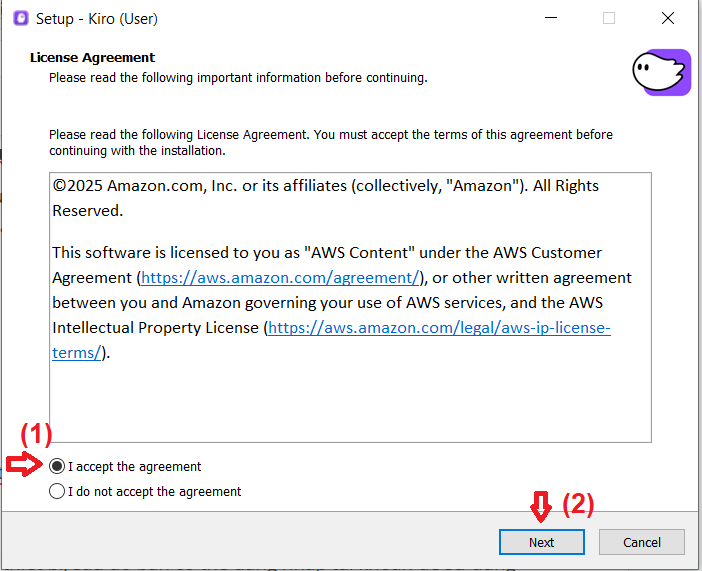Viewport: 702px width, 571px height.
Task: Select "I do not accept the agreement" radio button
Action: coord(57,491)
